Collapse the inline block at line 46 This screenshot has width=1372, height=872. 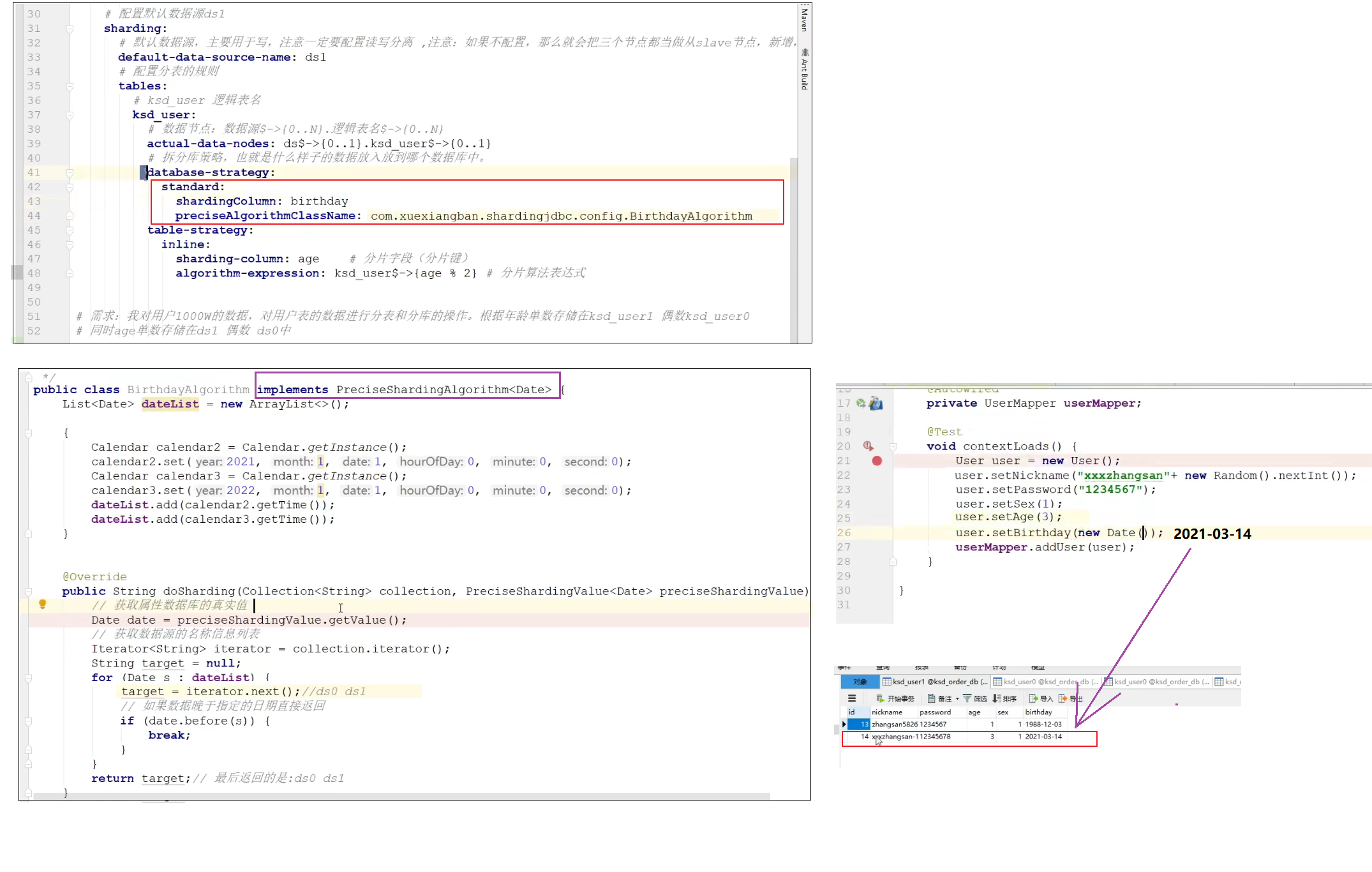point(70,244)
